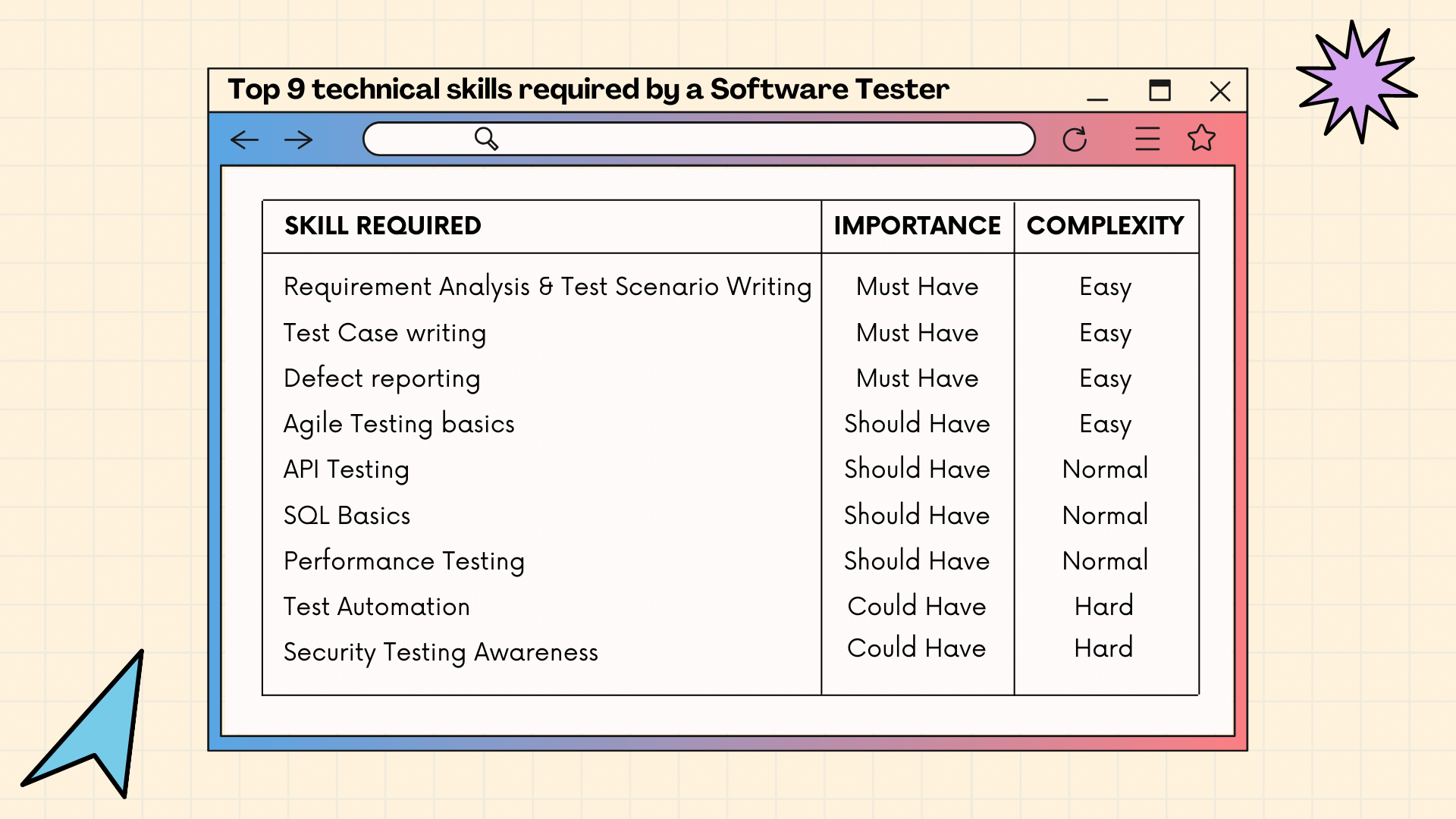
Task: Select the Requirement Analysis table row
Action: tap(728, 287)
